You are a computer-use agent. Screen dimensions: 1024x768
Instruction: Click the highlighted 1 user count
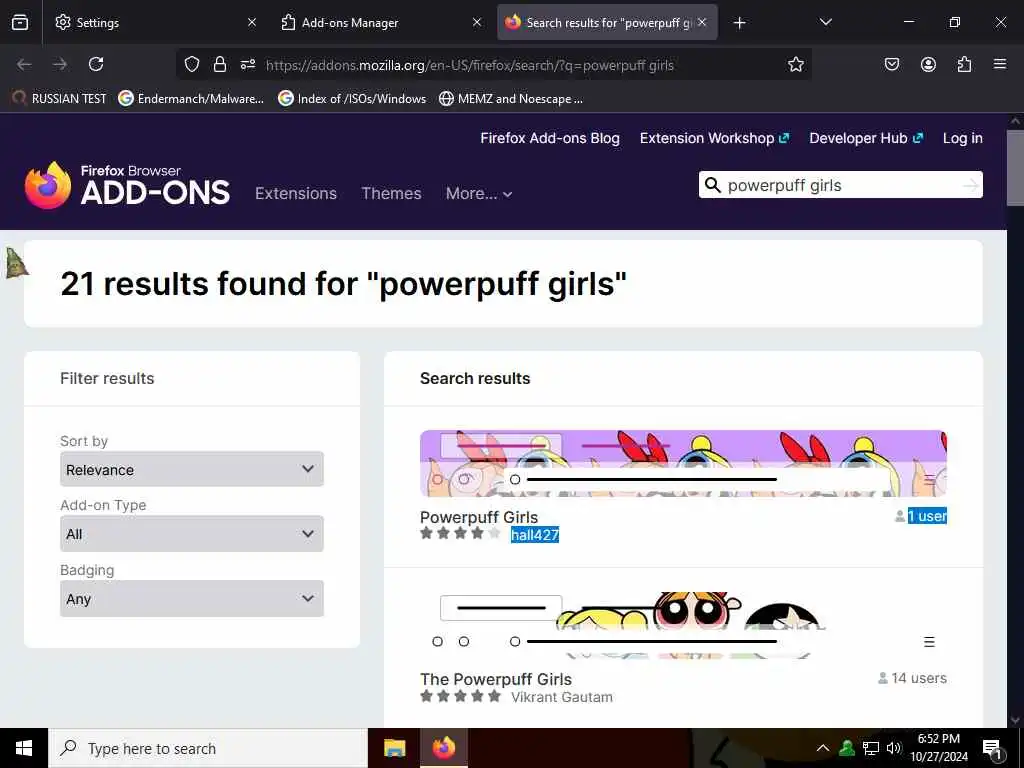(927, 516)
